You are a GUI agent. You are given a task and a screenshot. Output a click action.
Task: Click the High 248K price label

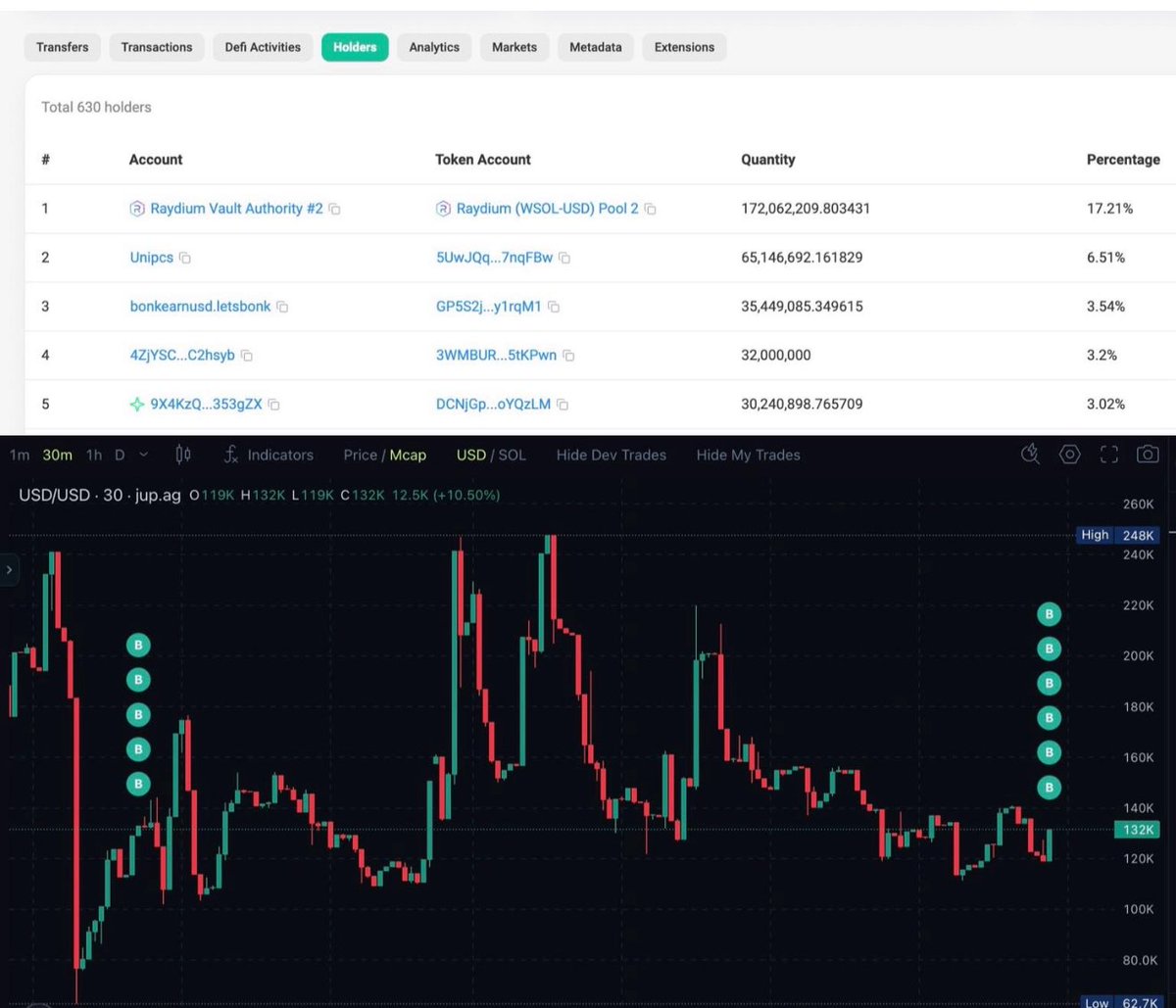tap(1117, 535)
